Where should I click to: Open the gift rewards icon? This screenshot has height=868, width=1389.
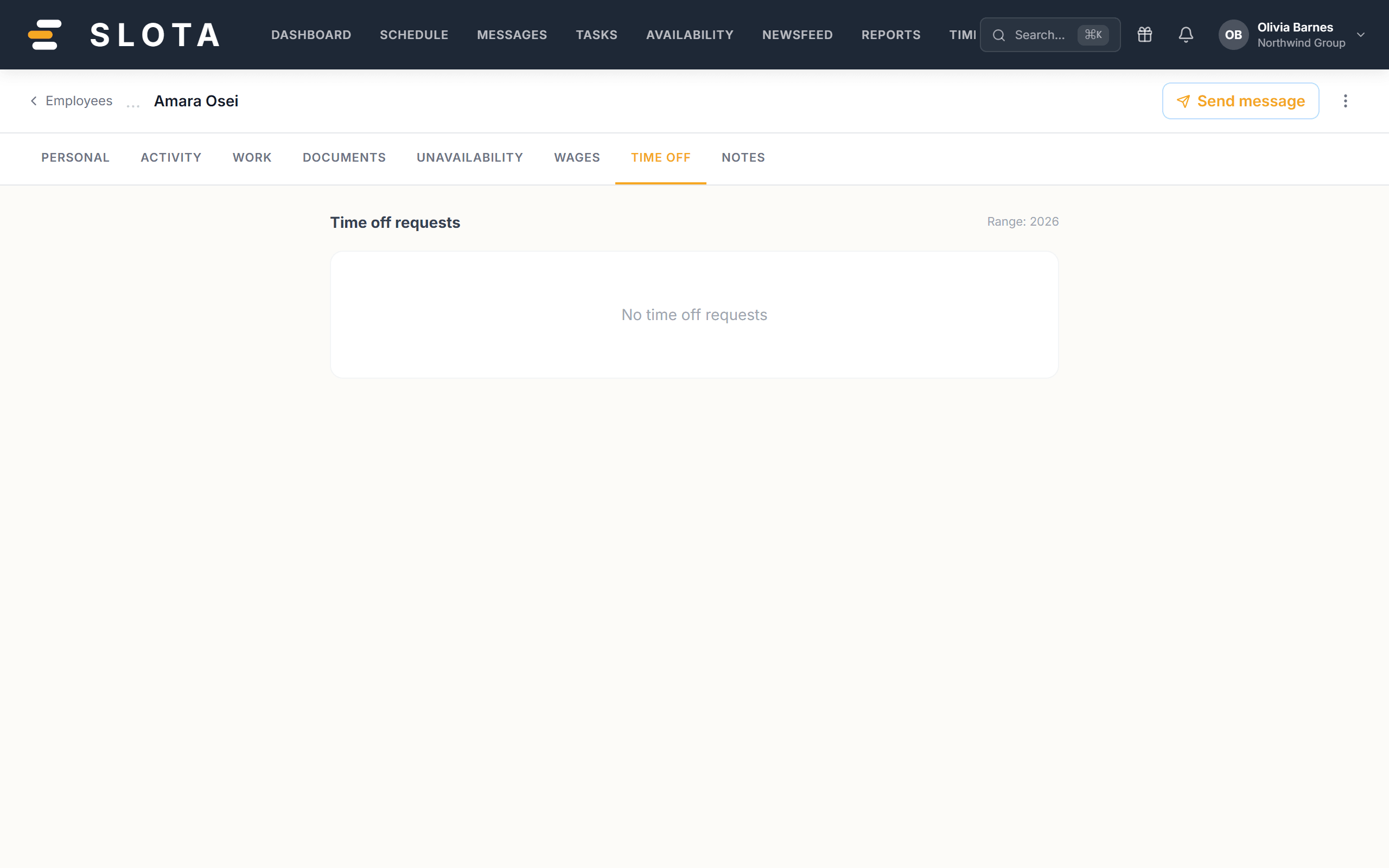coord(1144,34)
